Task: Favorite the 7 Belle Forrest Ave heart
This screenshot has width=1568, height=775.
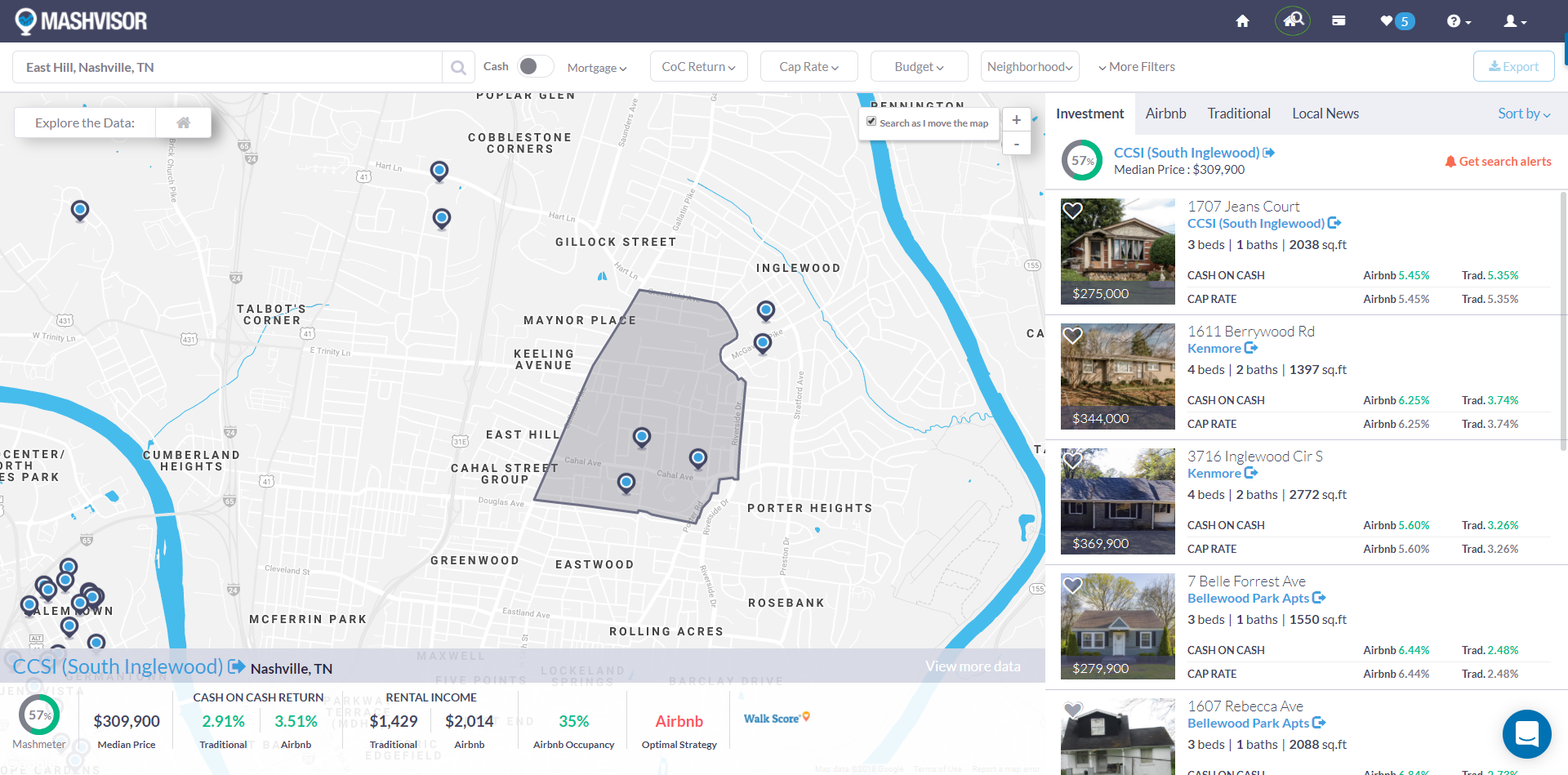Action: tap(1072, 586)
